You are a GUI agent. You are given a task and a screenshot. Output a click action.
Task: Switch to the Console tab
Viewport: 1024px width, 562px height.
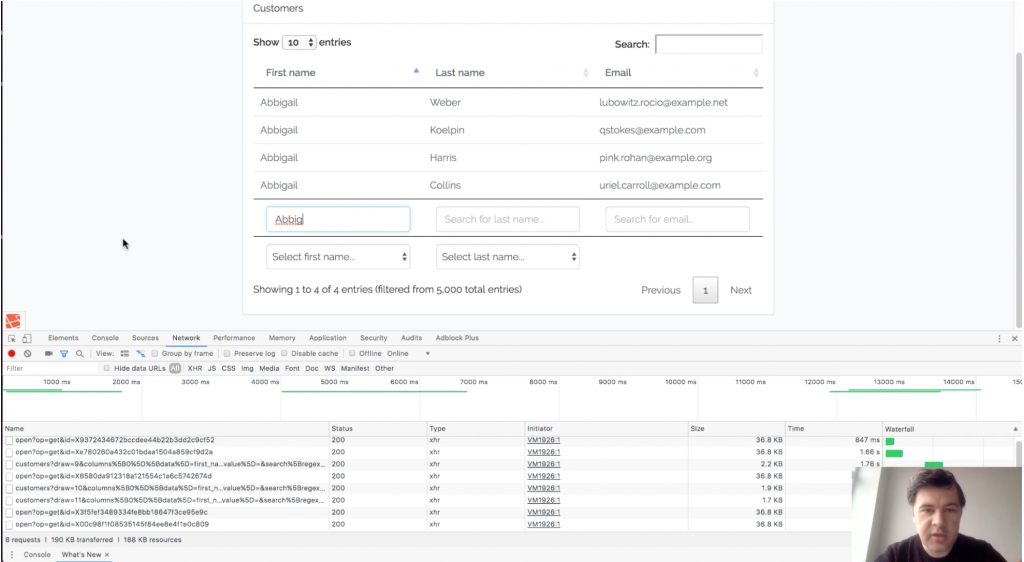105,338
